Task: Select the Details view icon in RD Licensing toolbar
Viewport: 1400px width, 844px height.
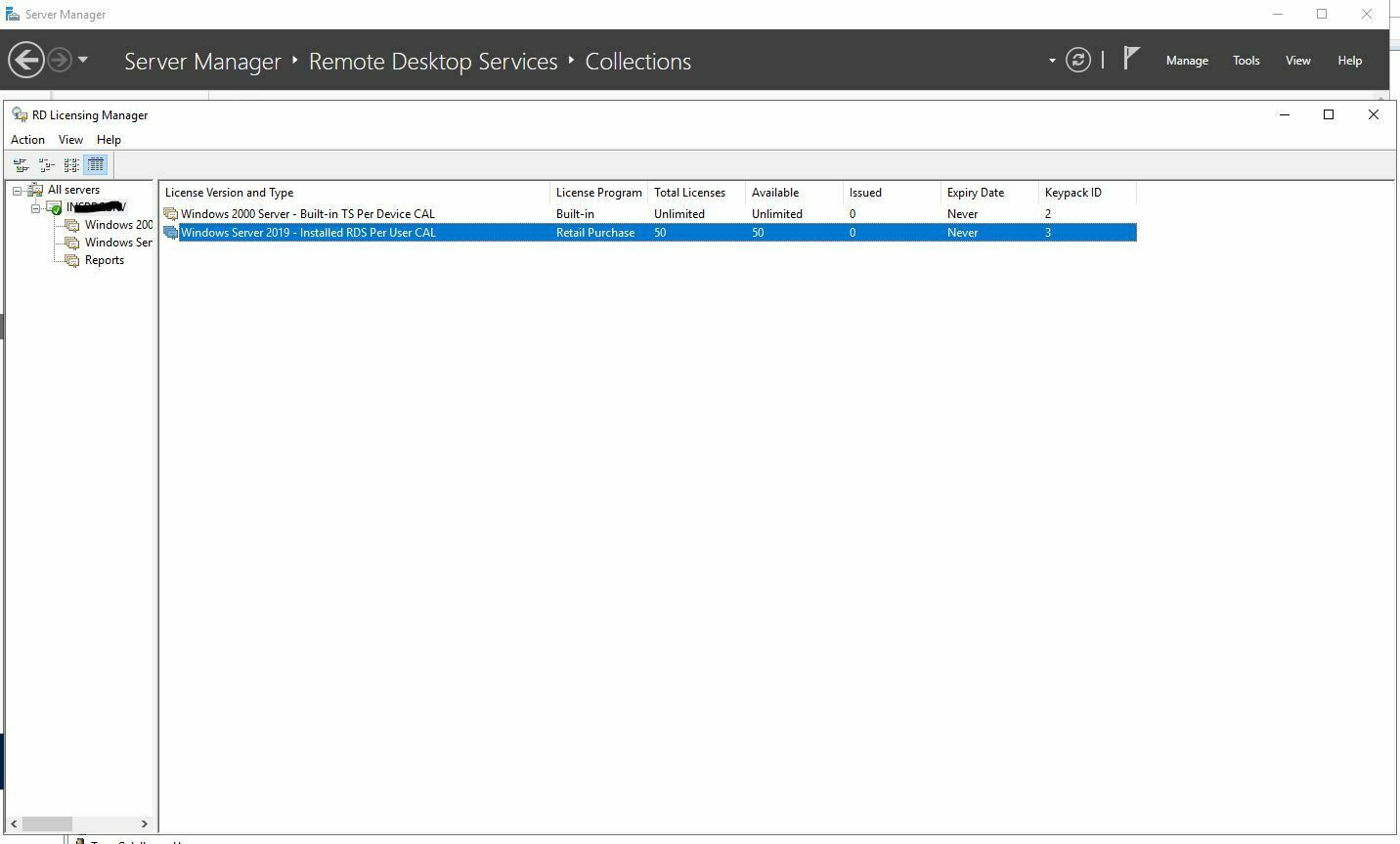Action: (95, 164)
